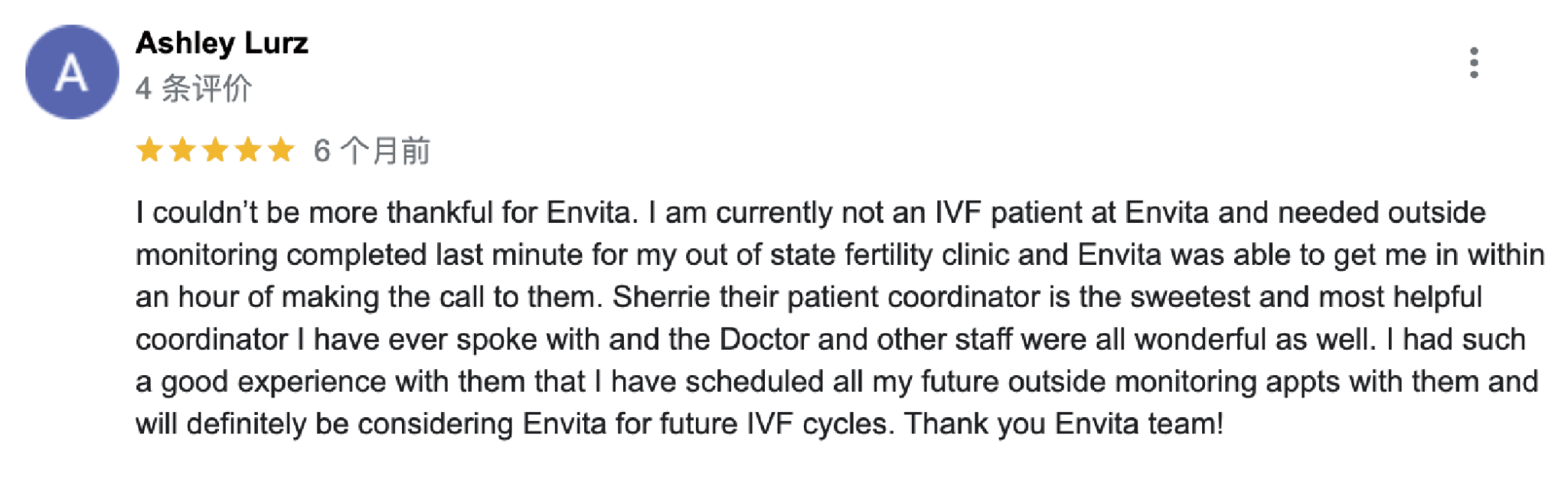Click the first gold rating star
Screen dimensions: 1568x490
point(149,150)
